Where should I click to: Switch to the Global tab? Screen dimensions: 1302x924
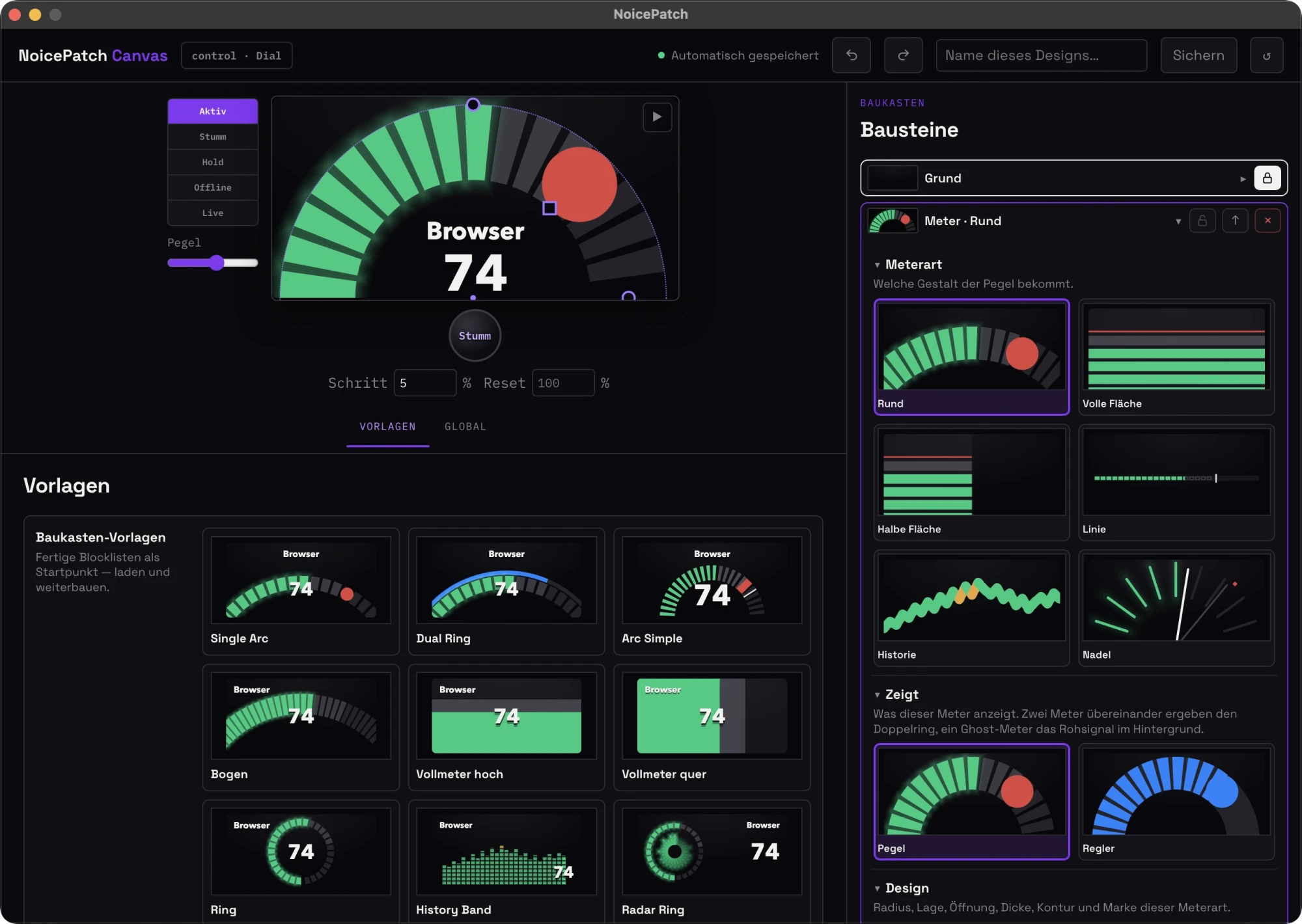(x=465, y=427)
